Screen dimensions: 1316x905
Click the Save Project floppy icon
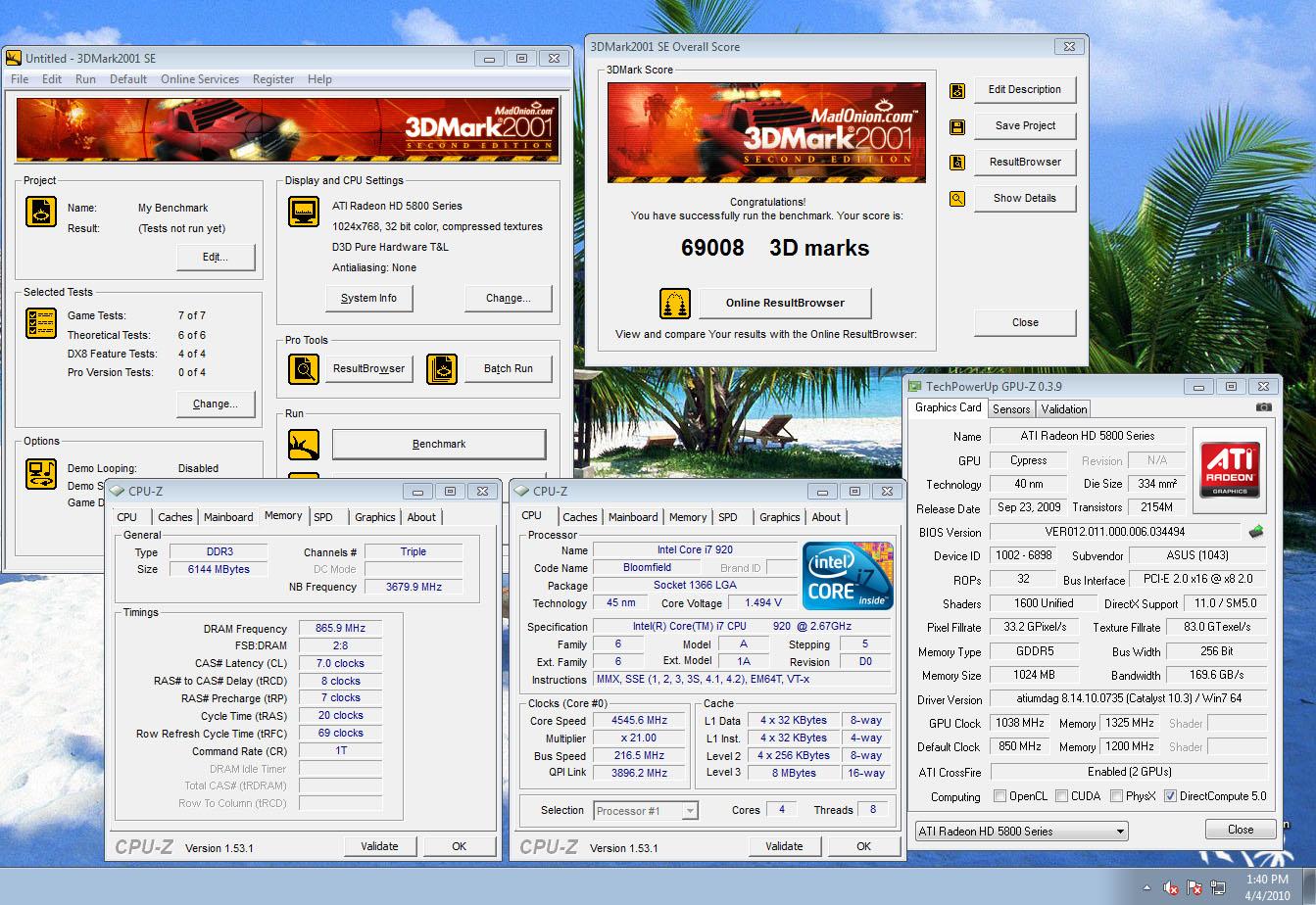957,126
